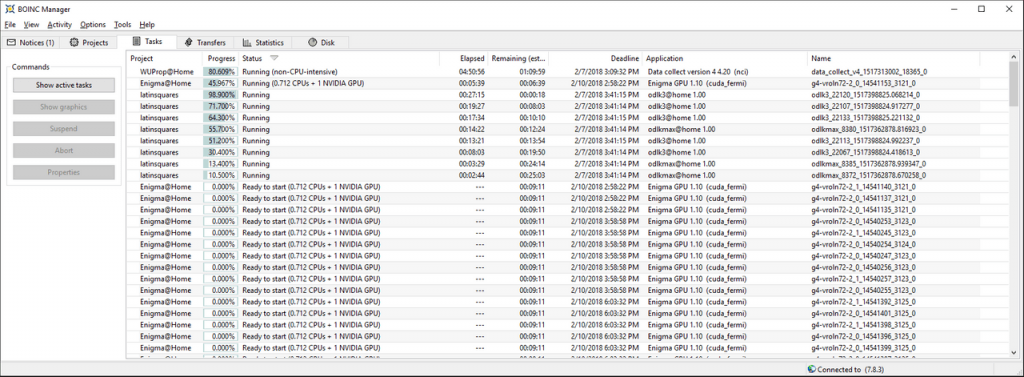1024x377 pixels.
Task: Select task odlk3_22120_1517398825.068214_0
Action: pos(865,95)
